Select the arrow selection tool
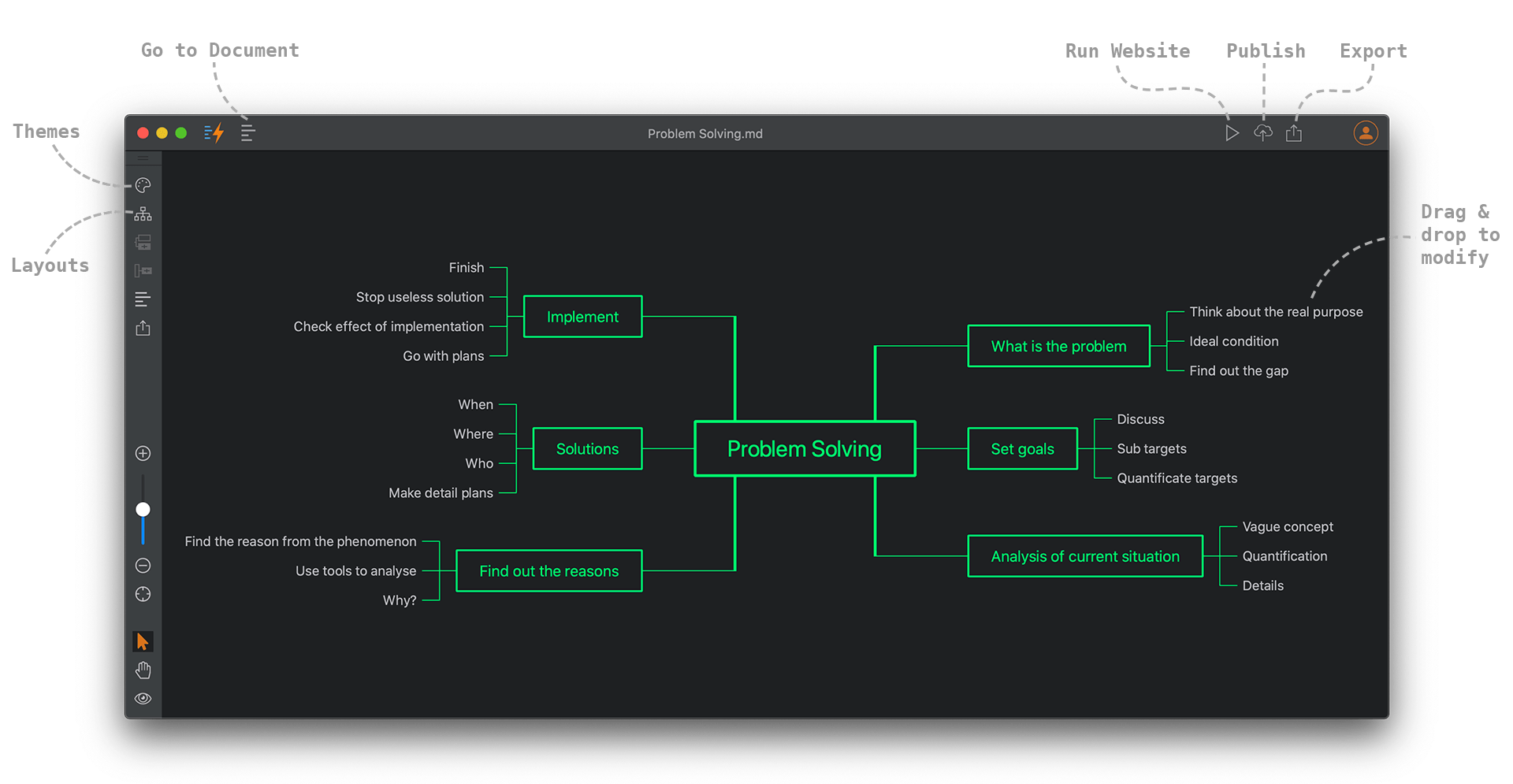Viewport: 1513px width, 784px height. click(143, 641)
